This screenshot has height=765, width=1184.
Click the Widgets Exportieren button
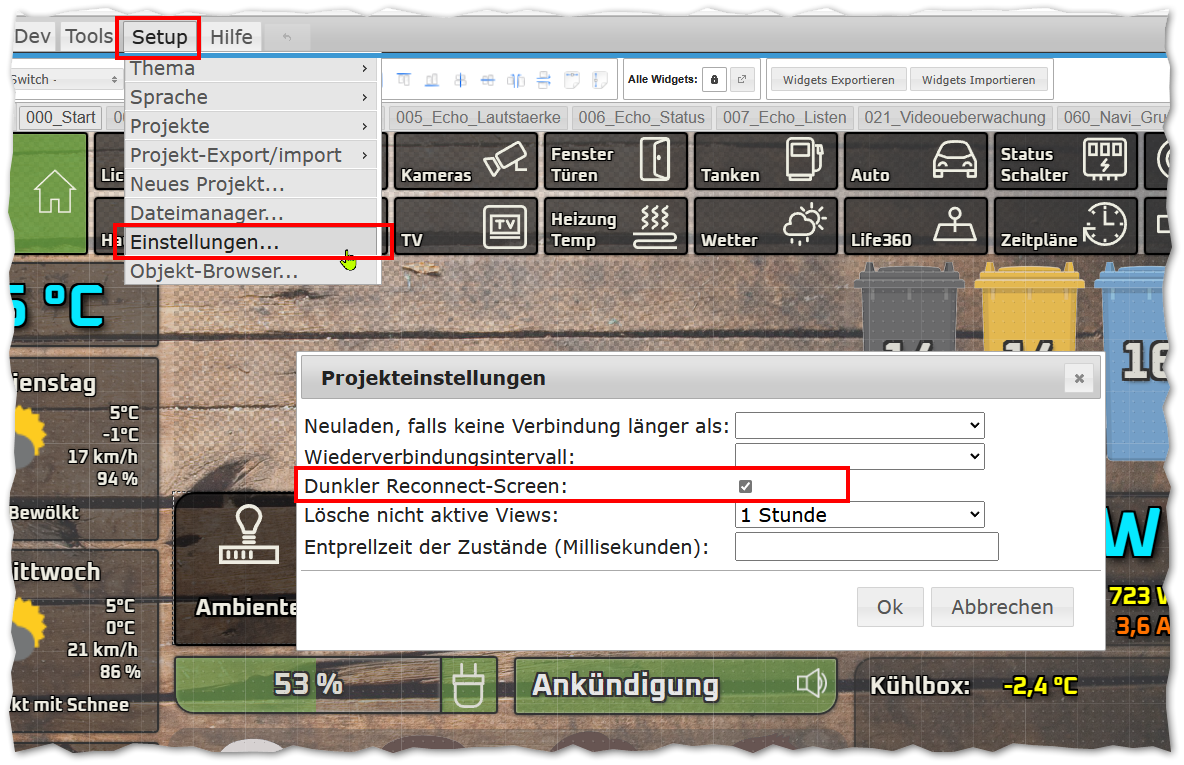(838, 80)
